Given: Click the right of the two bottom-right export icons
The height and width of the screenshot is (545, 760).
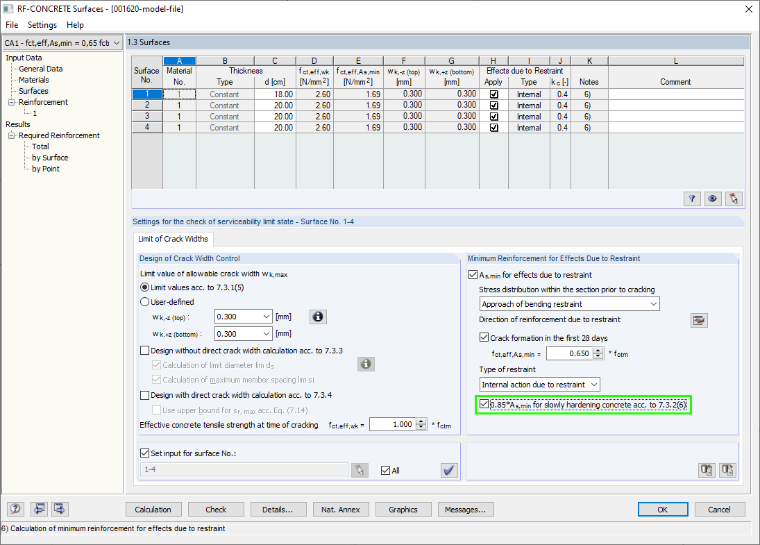Looking at the screenshot, I should 727,470.
